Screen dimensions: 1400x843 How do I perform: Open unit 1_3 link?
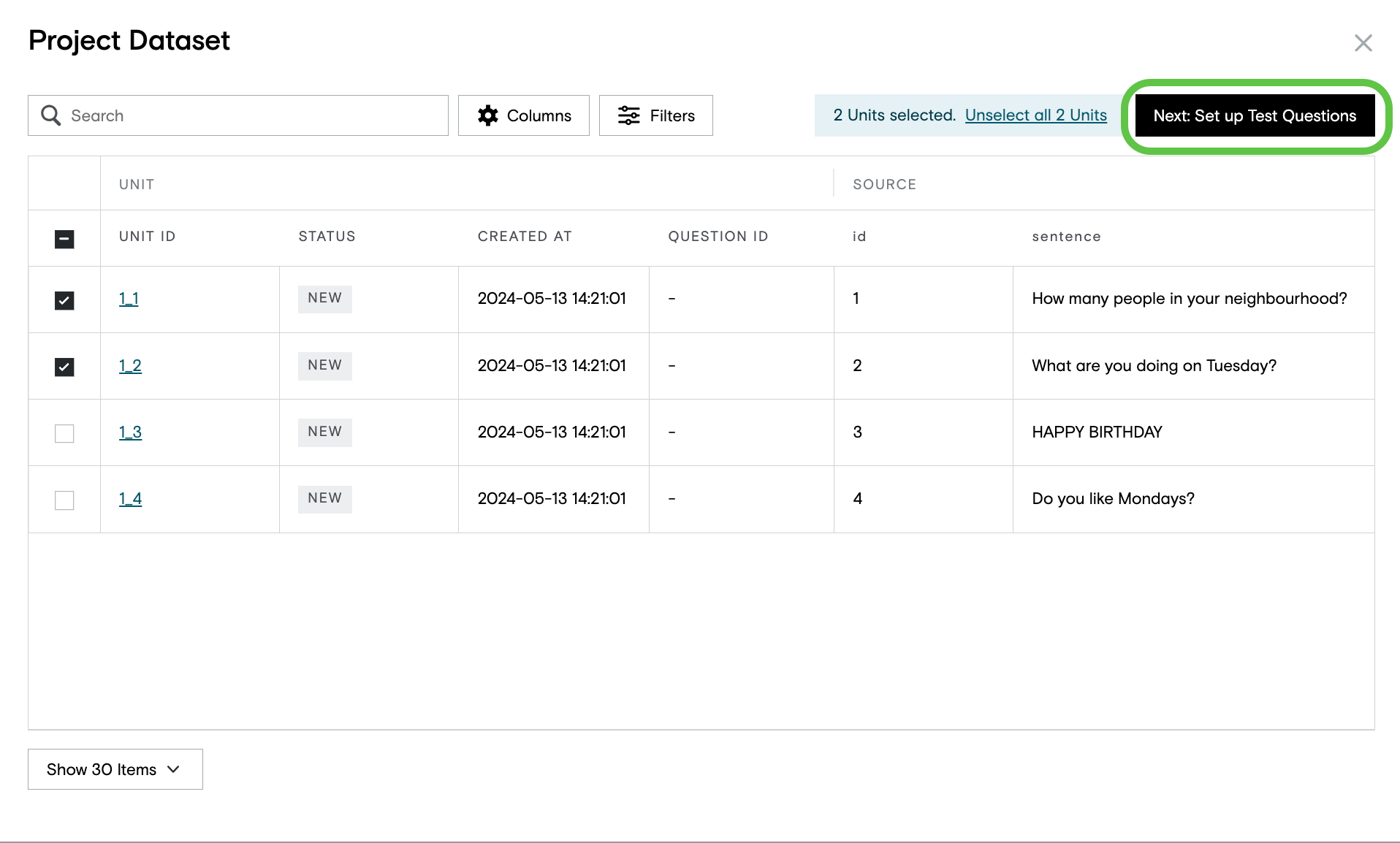(x=130, y=432)
